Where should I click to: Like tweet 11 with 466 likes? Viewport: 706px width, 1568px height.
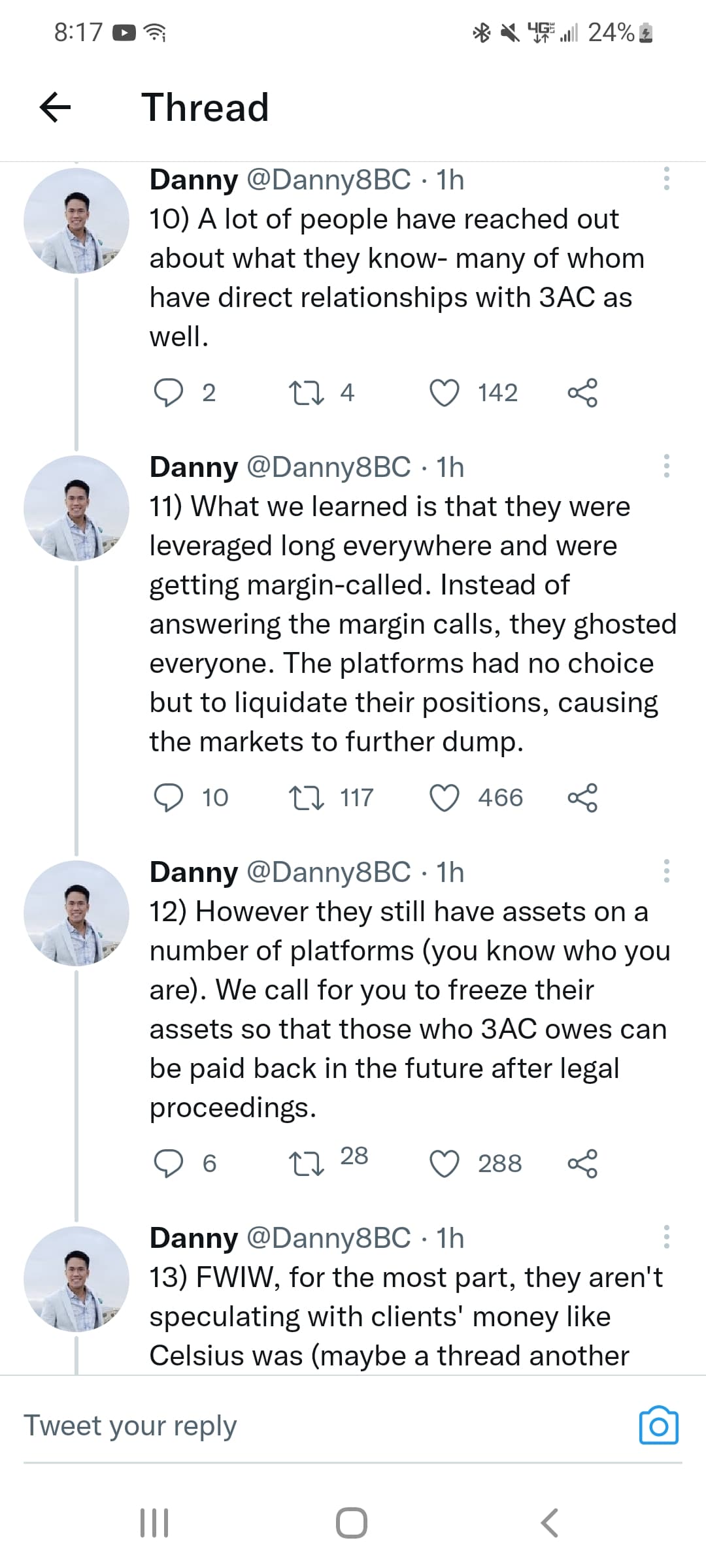[445, 798]
